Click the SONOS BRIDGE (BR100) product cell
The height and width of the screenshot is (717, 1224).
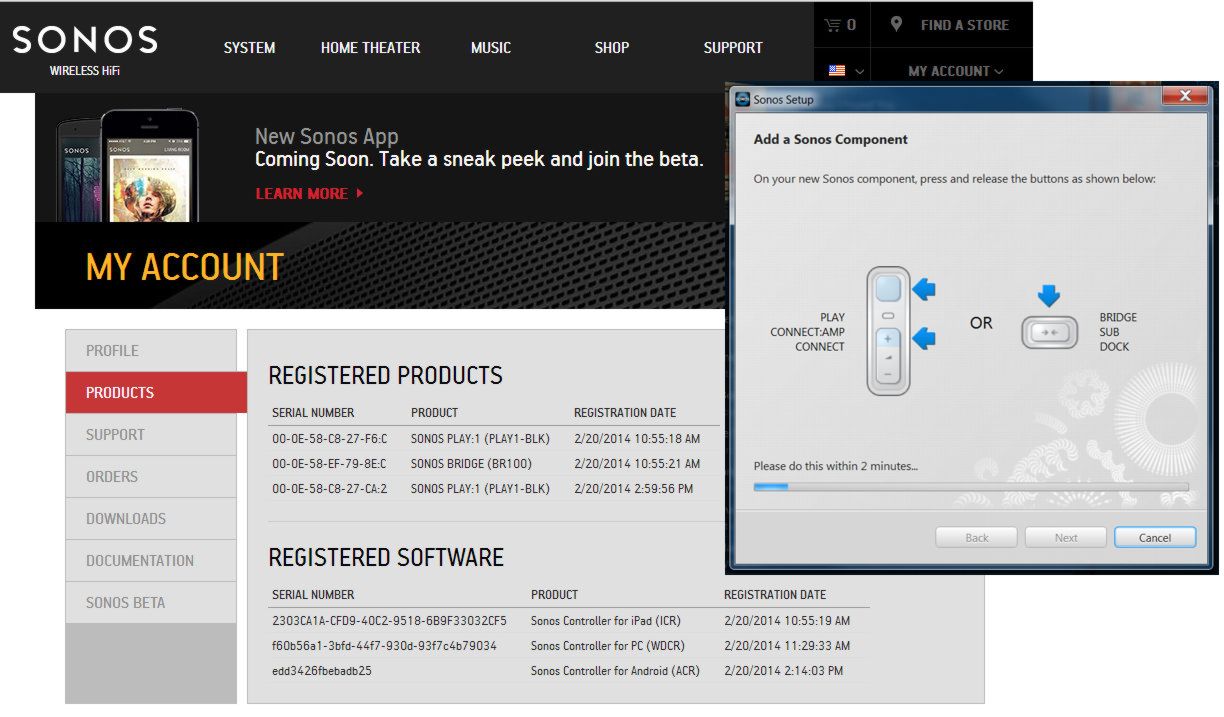point(471,464)
